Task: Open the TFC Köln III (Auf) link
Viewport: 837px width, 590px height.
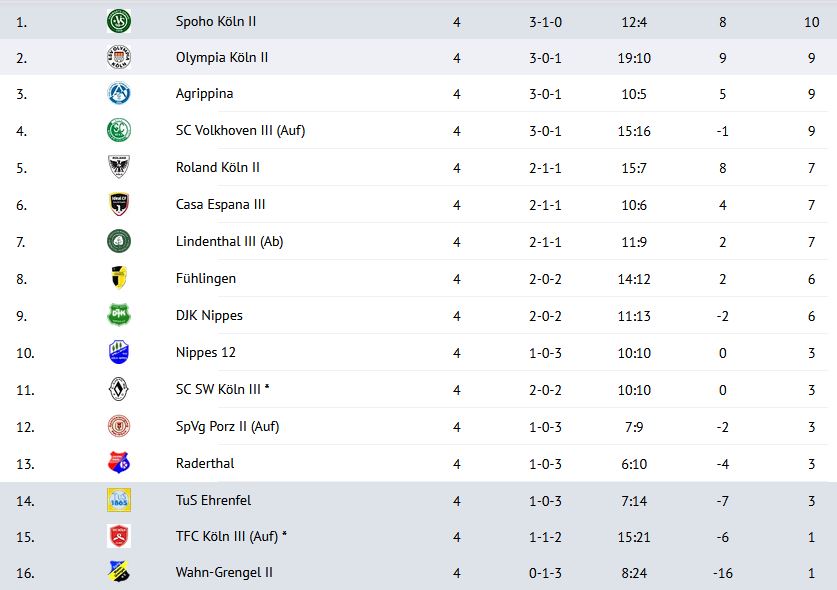Action: (231, 537)
